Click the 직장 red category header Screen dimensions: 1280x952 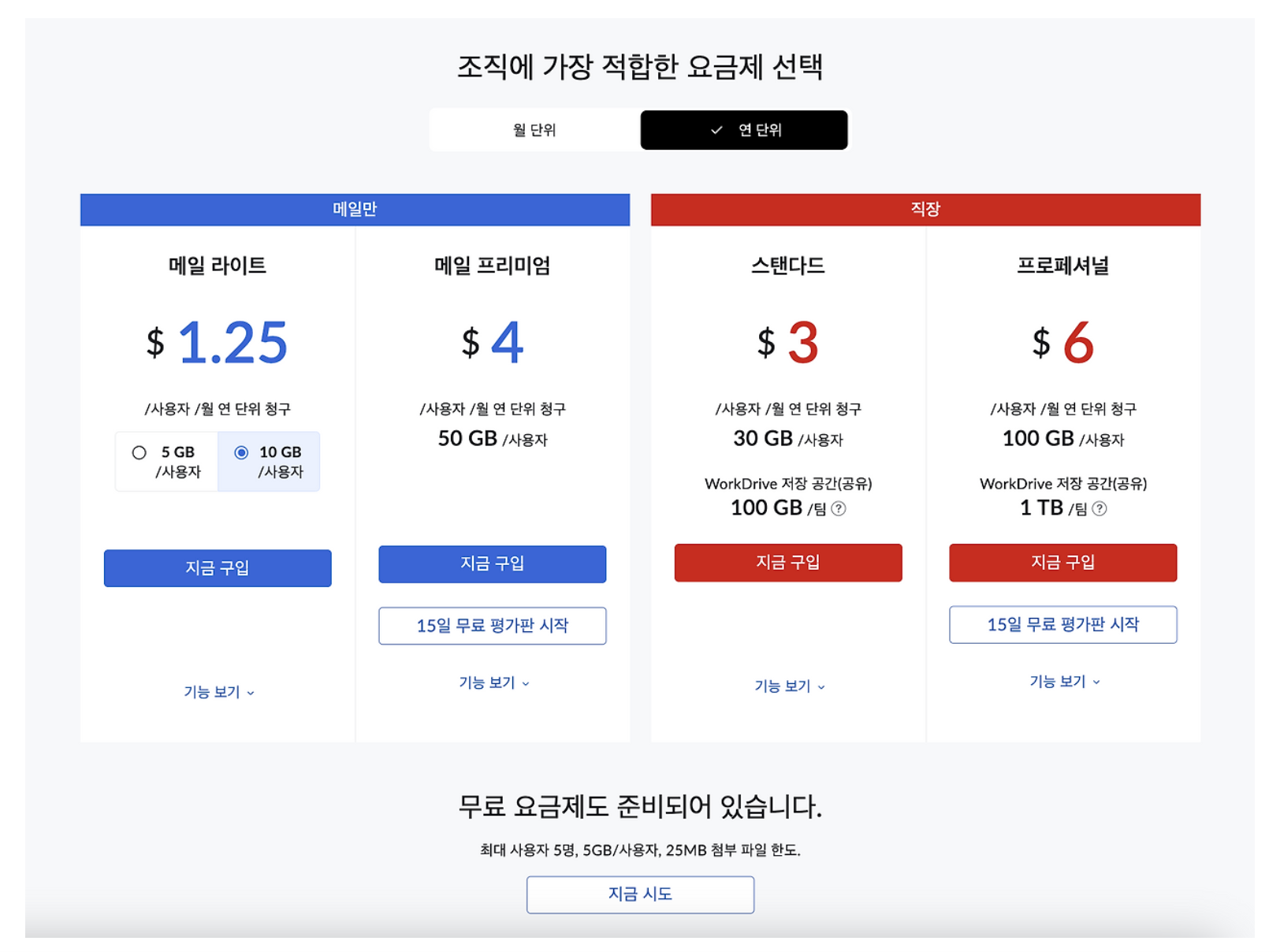coord(925,210)
